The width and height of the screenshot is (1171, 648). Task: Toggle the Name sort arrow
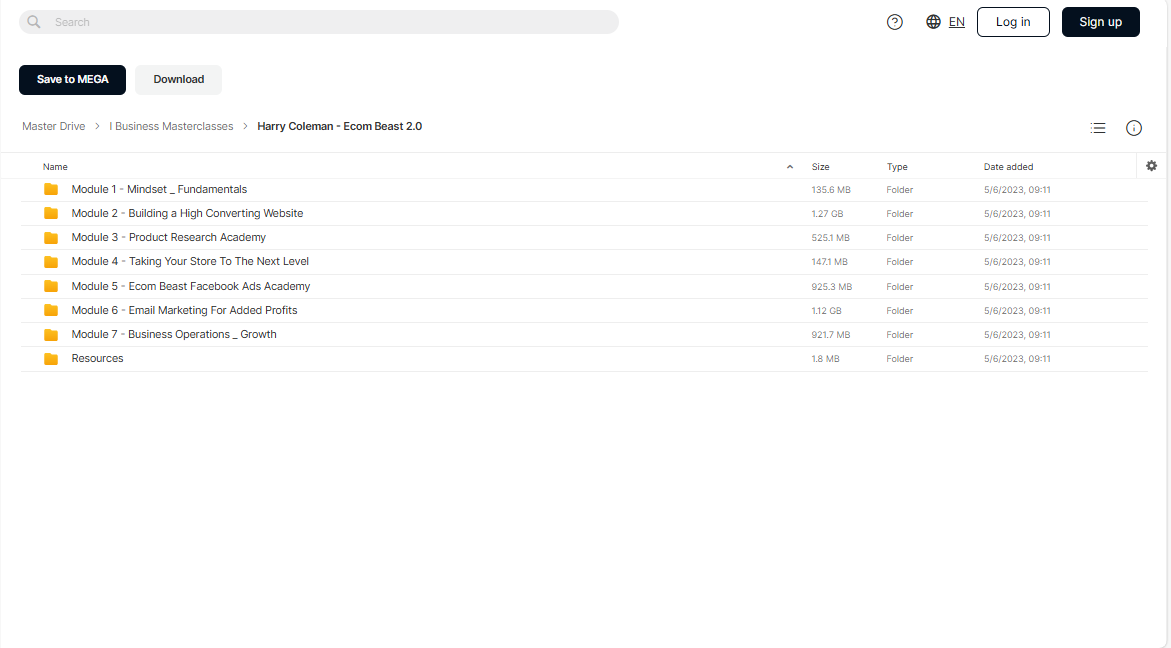coord(790,166)
